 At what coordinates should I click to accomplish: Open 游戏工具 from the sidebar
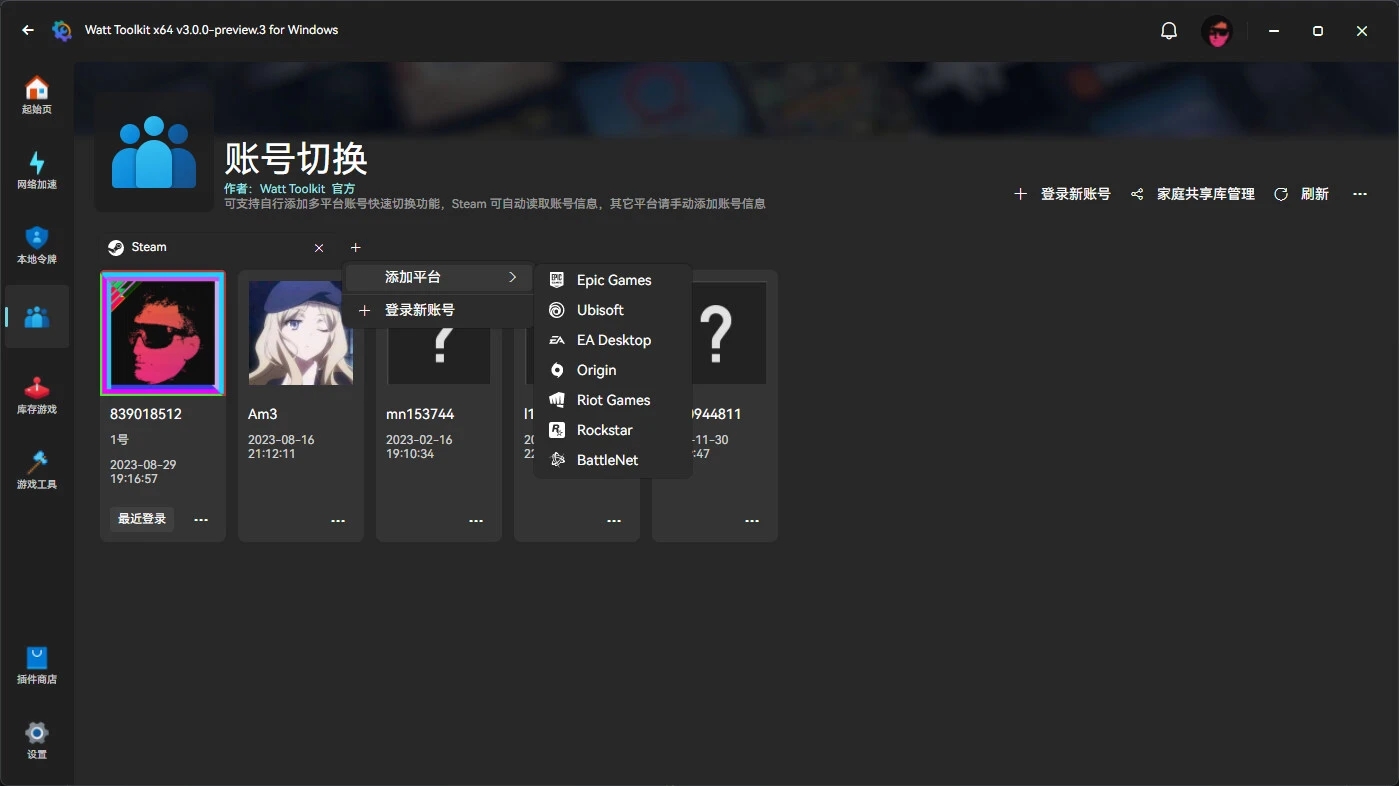point(36,468)
